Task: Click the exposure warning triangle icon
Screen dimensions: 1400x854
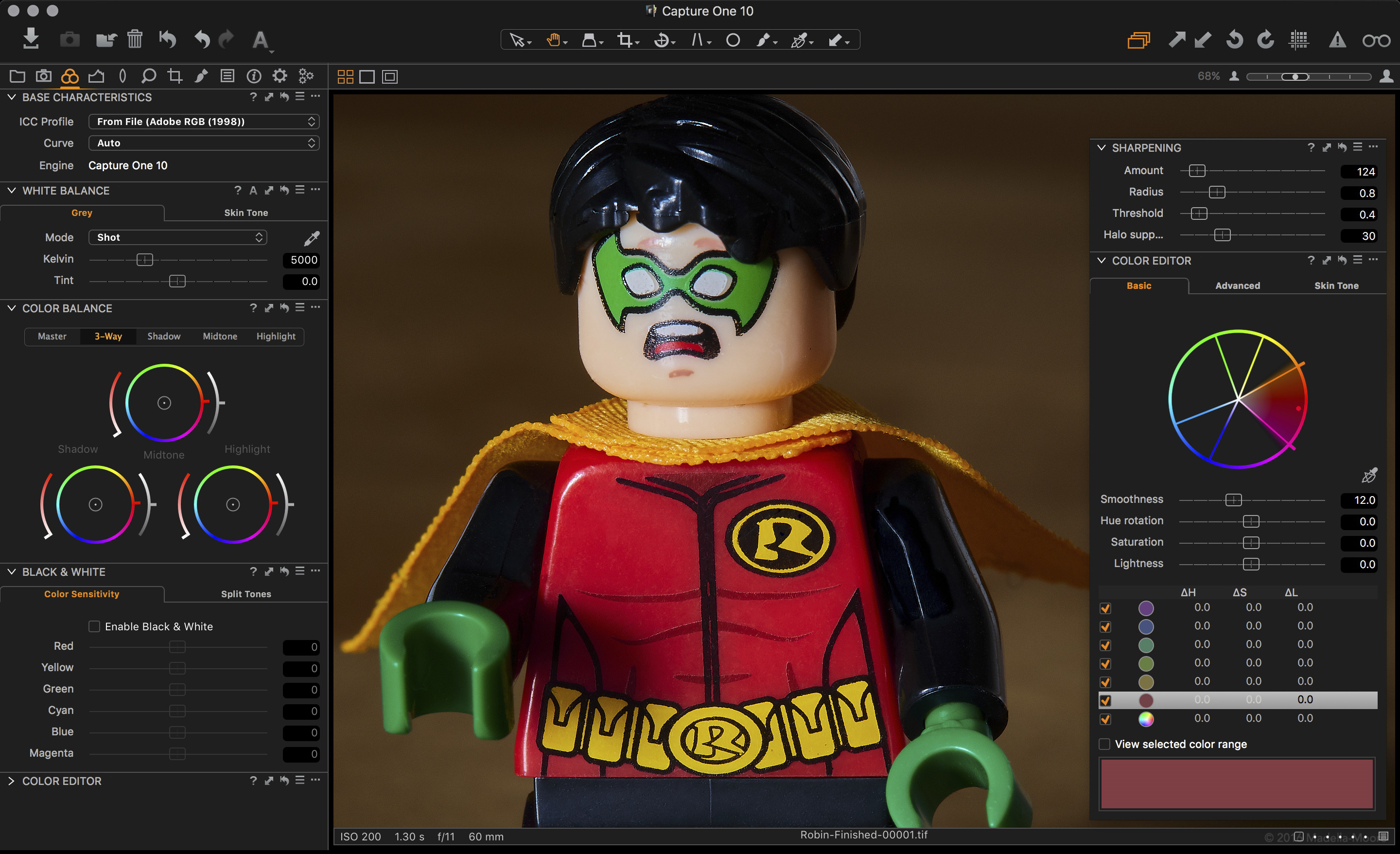Action: click(x=1337, y=40)
